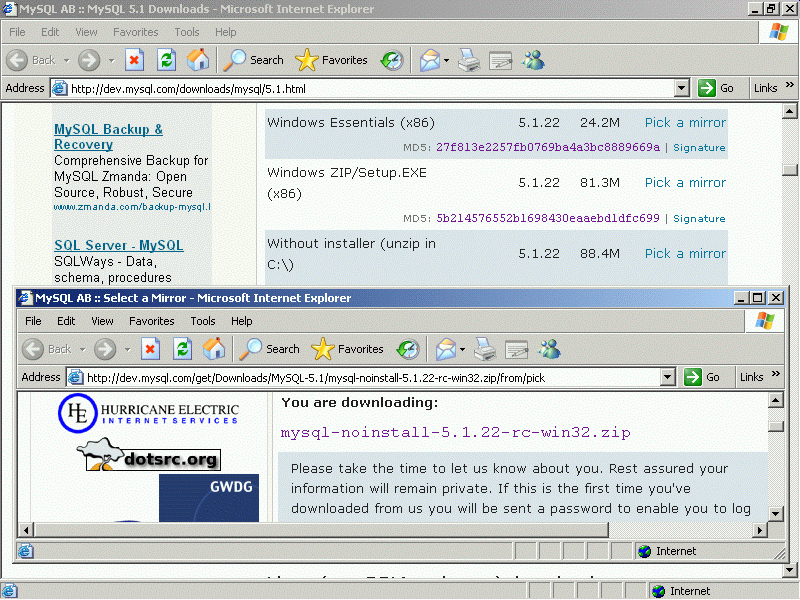Click Print icon in MySQL 5.1 Downloads window

click(x=468, y=60)
